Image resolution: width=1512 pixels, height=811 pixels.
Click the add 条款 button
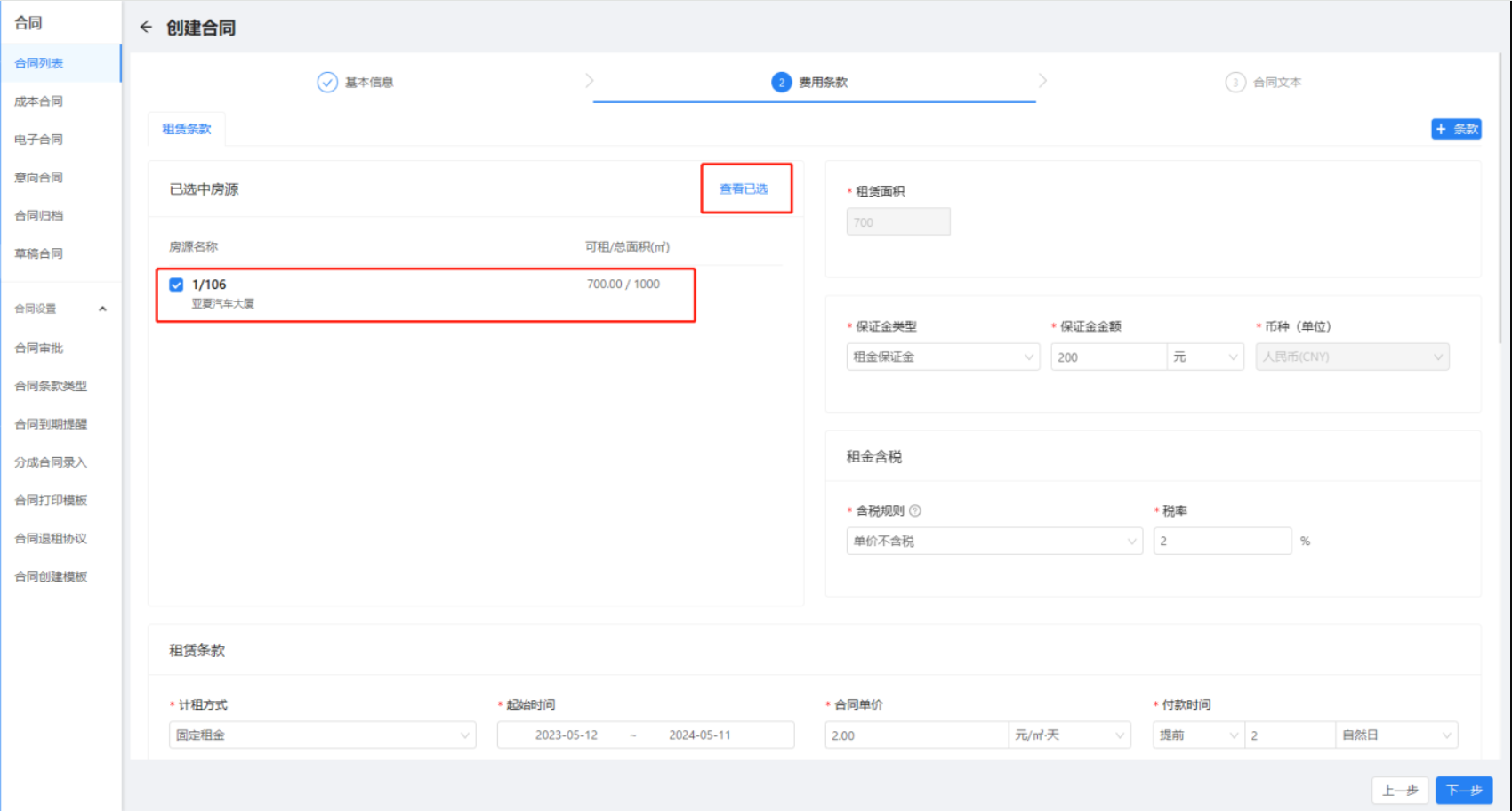[x=1456, y=130]
